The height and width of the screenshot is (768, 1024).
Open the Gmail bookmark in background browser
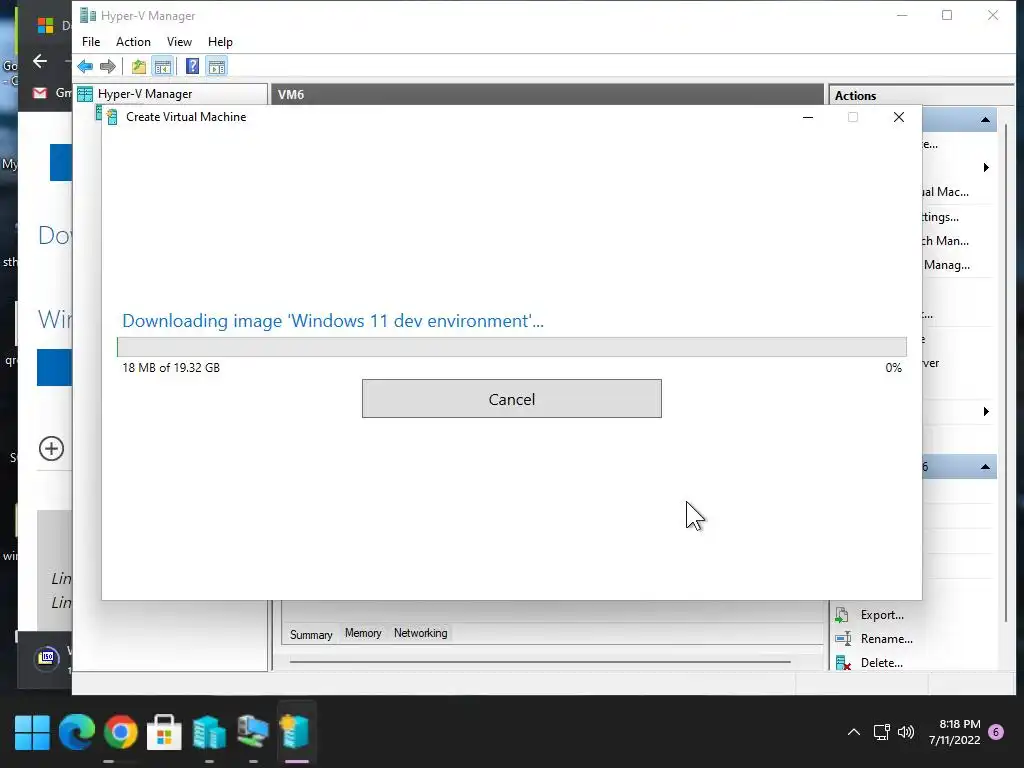point(52,93)
